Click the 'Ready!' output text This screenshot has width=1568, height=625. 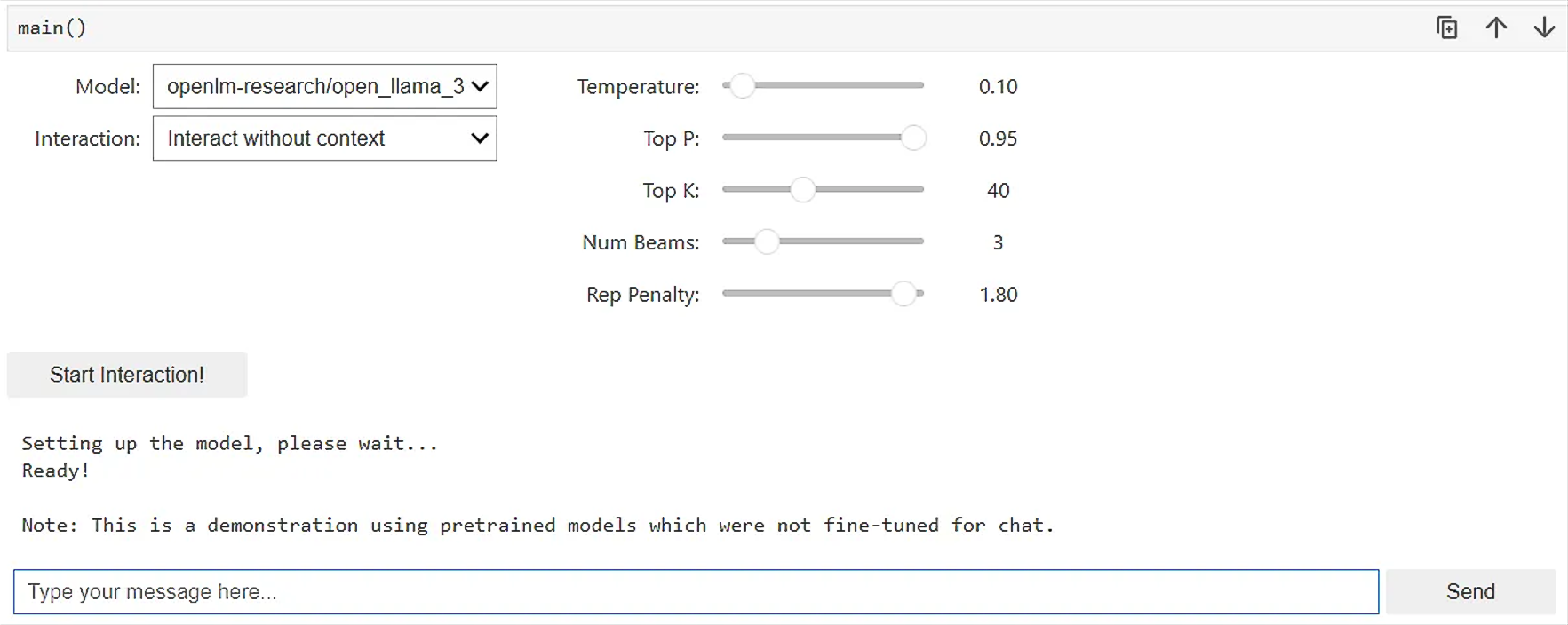[55, 471]
